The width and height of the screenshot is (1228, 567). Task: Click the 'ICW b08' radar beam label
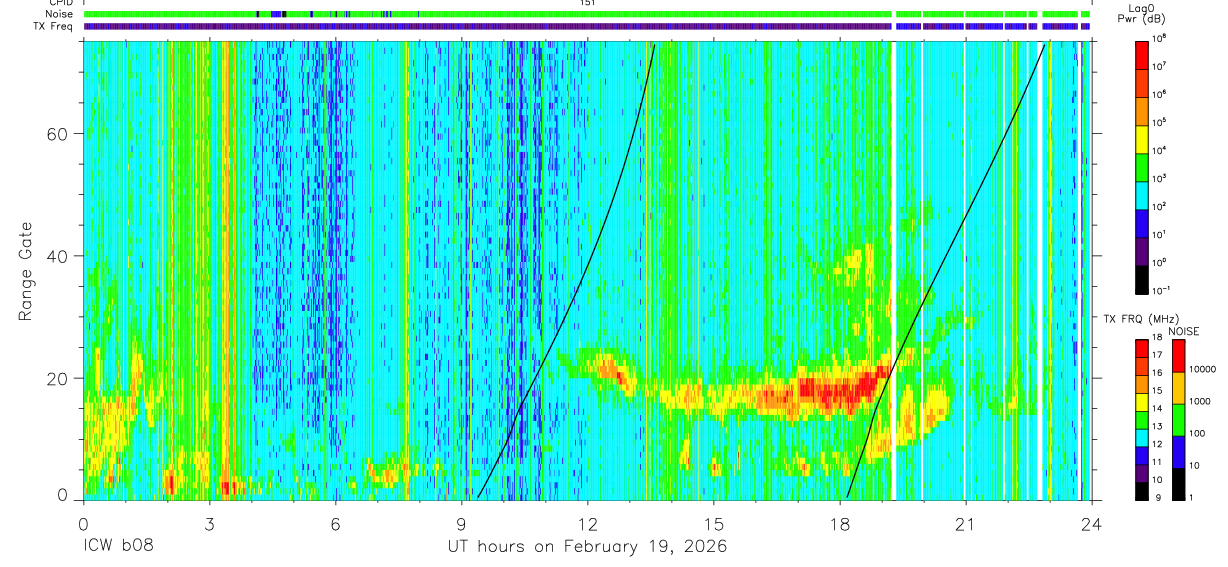pyautogui.click(x=119, y=546)
